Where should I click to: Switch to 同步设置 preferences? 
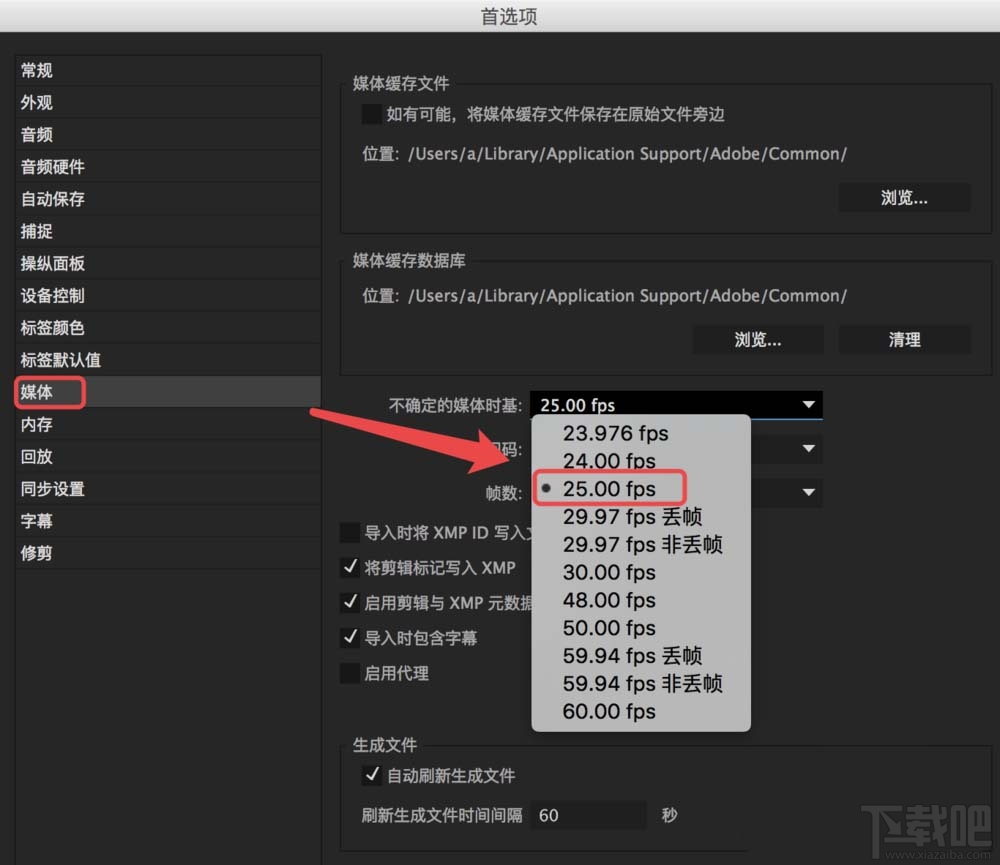[52, 489]
